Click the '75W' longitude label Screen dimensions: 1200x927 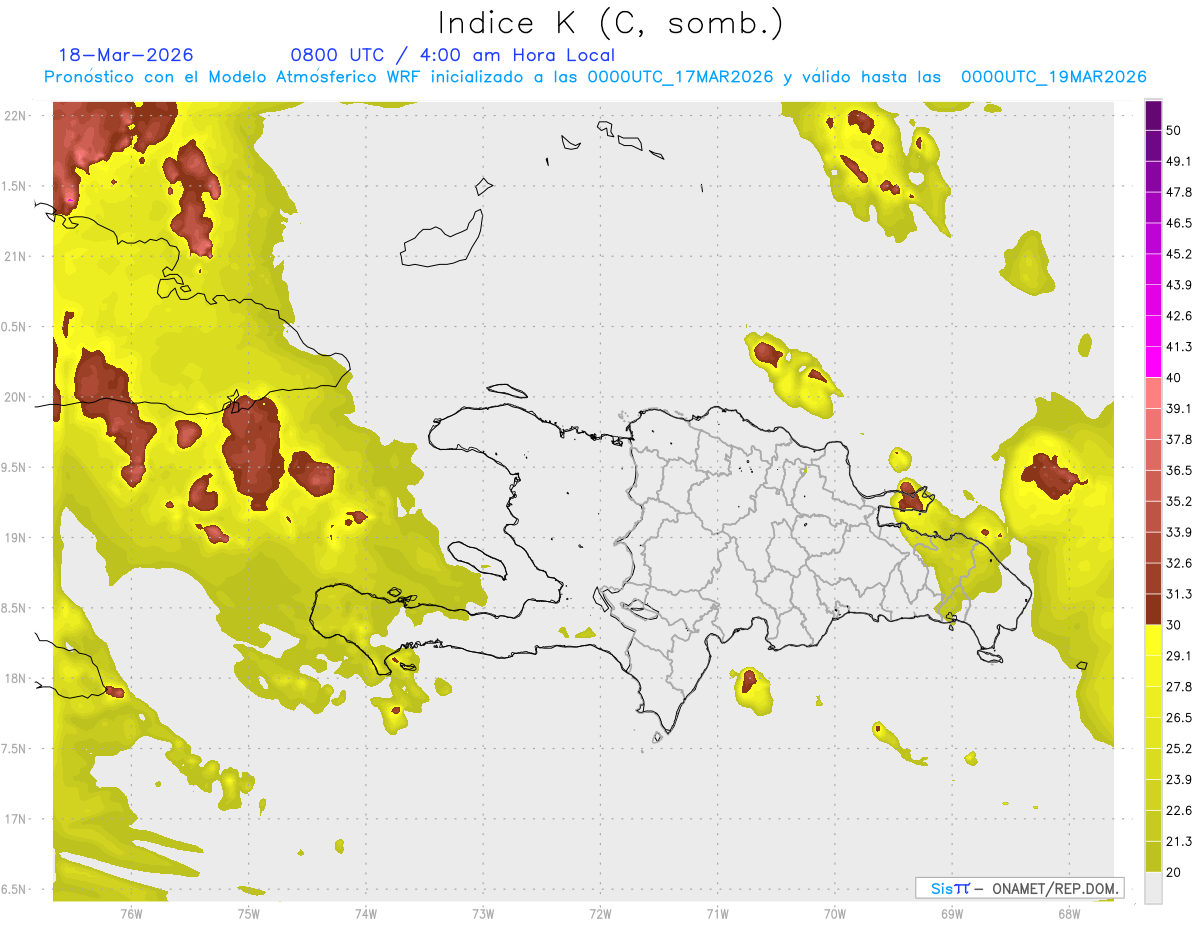point(249,913)
